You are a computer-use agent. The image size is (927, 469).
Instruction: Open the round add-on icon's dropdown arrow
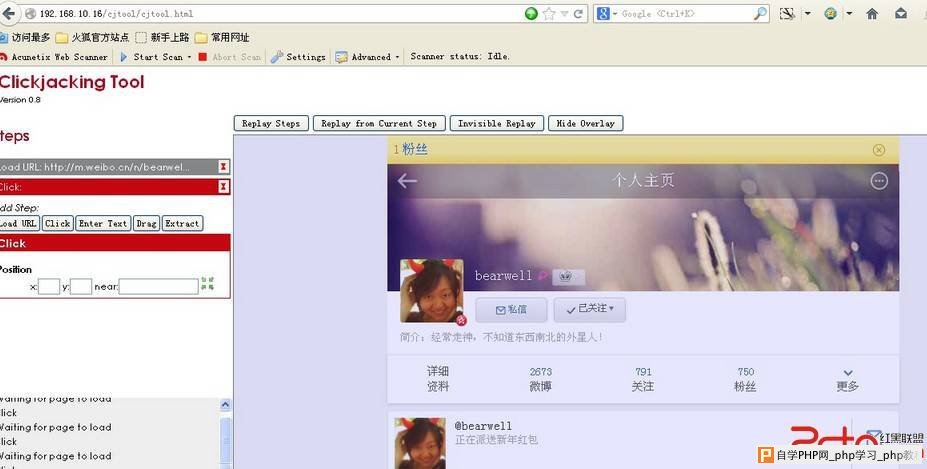(850, 14)
